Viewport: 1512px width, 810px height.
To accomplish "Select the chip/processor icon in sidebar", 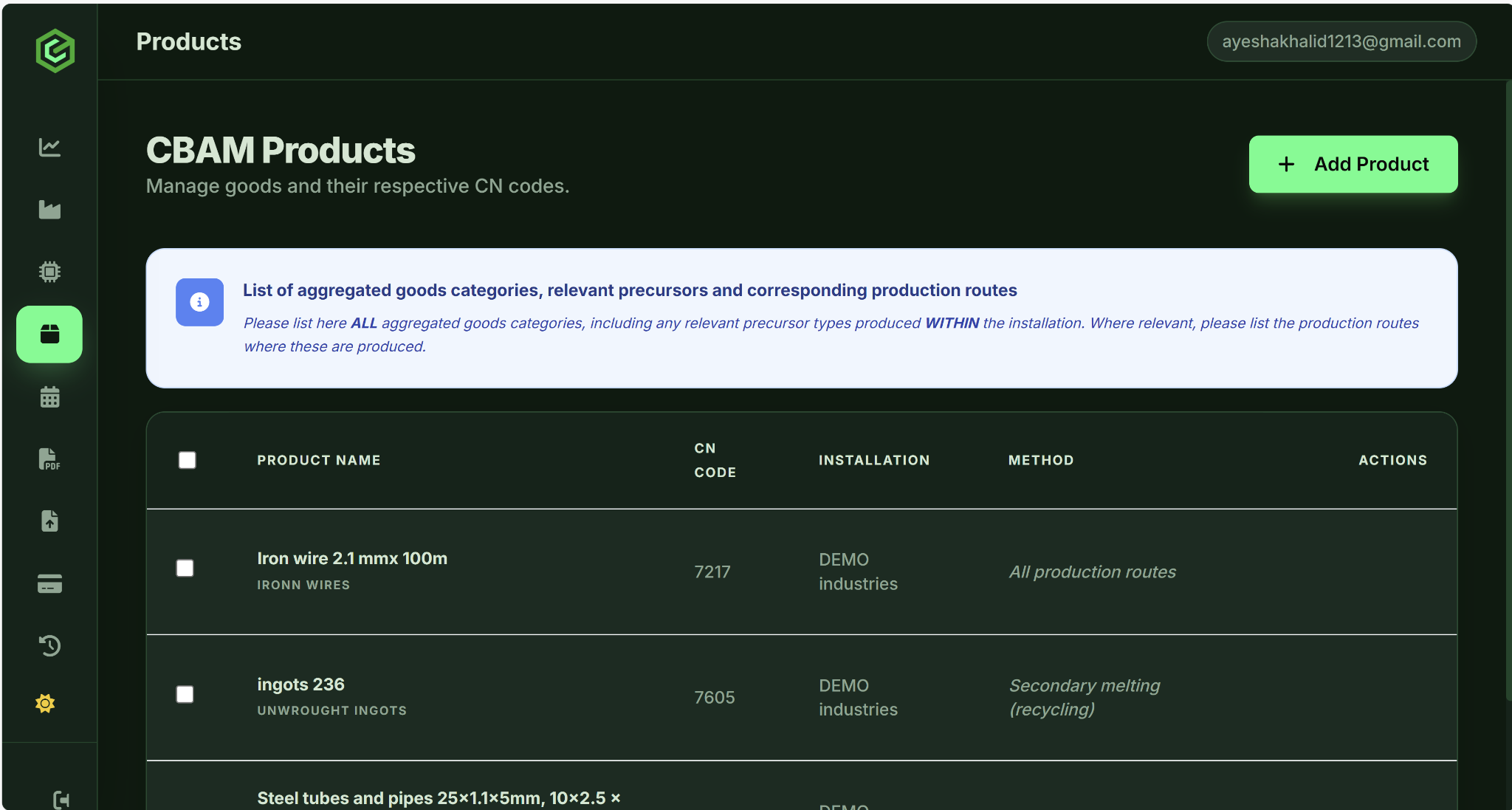I will coord(49,272).
